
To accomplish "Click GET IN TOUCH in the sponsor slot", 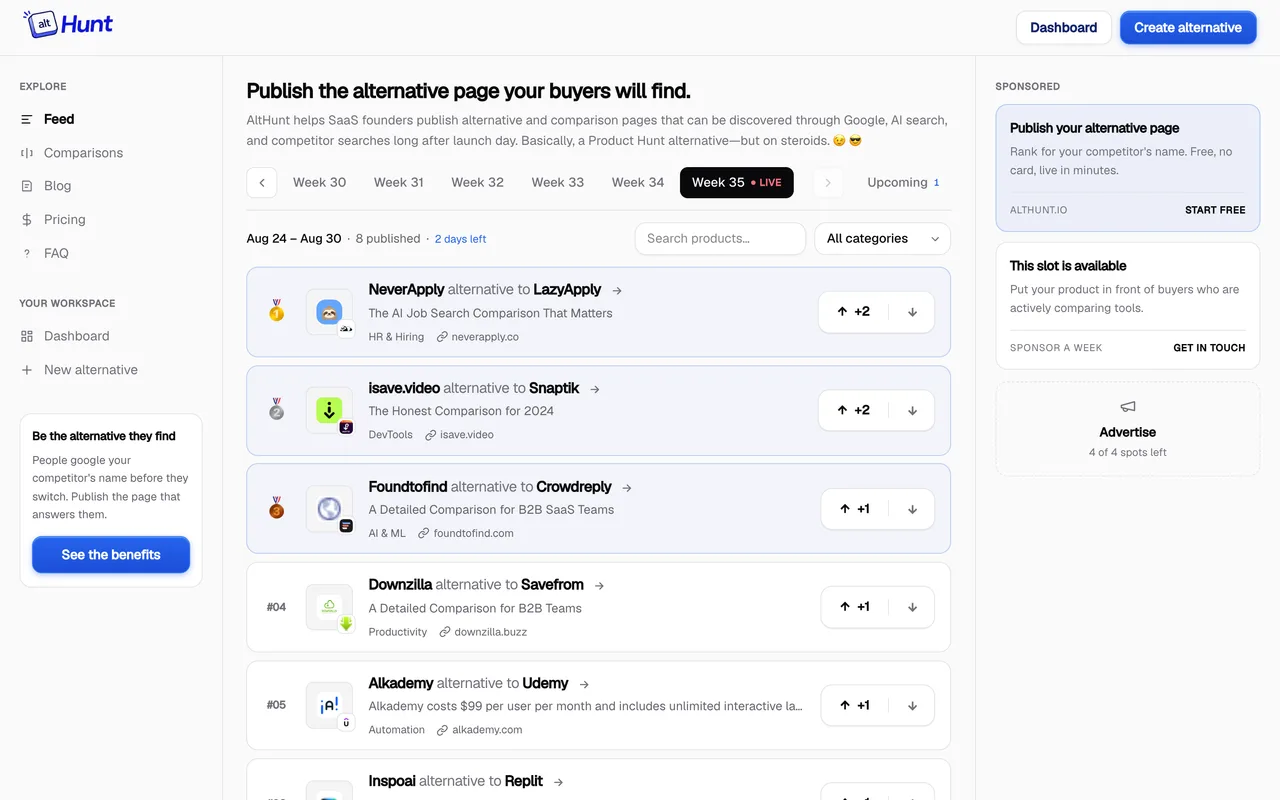I will (x=1209, y=348).
